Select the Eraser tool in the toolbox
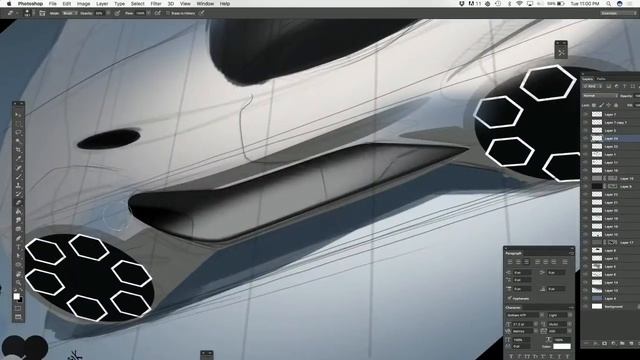640x360 pixels. [x=18, y=203]
